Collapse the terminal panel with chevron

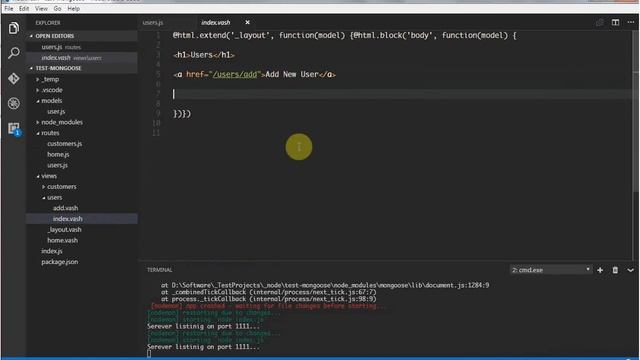630,270
